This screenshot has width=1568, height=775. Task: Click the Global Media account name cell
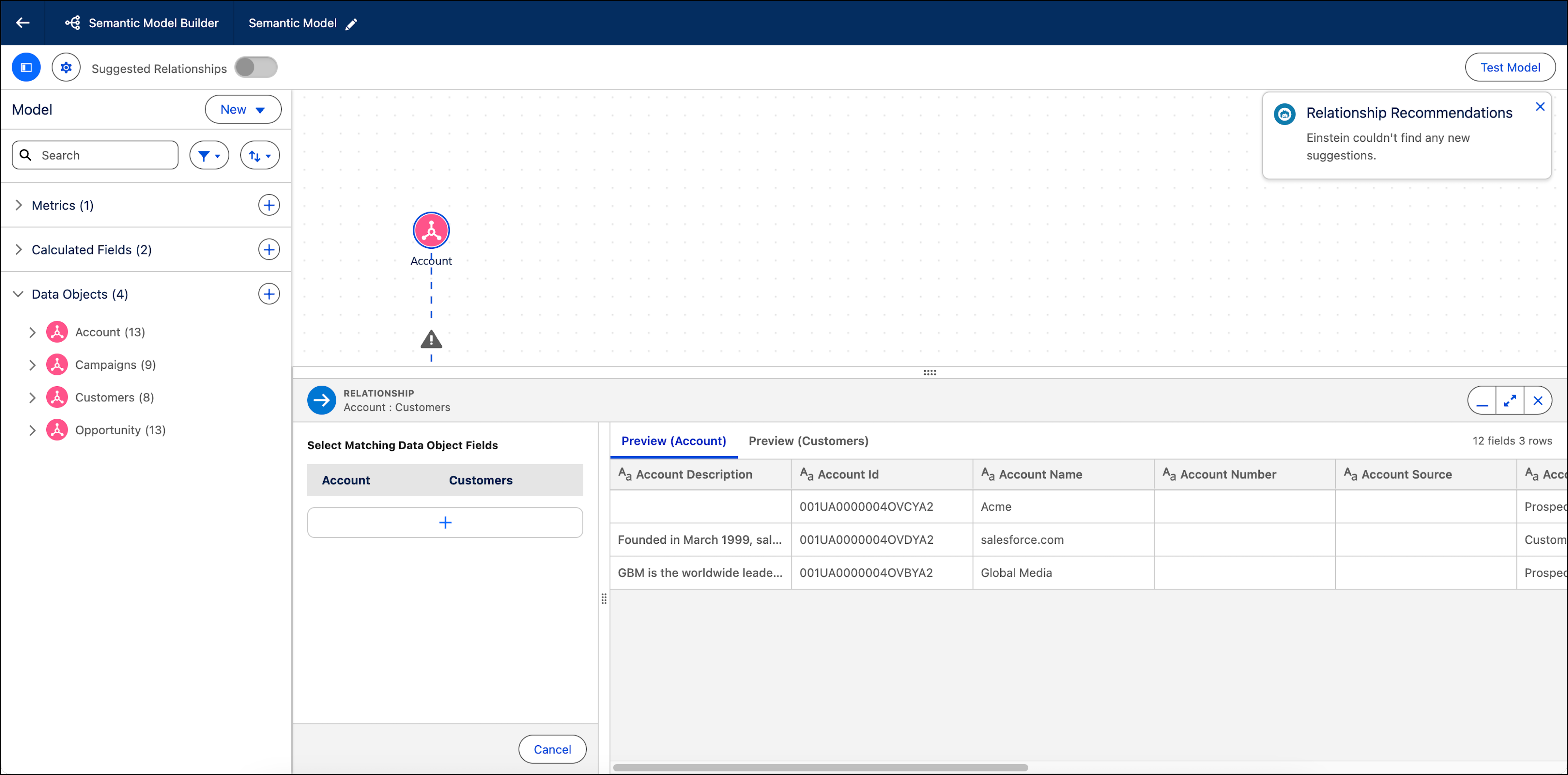1063,573
